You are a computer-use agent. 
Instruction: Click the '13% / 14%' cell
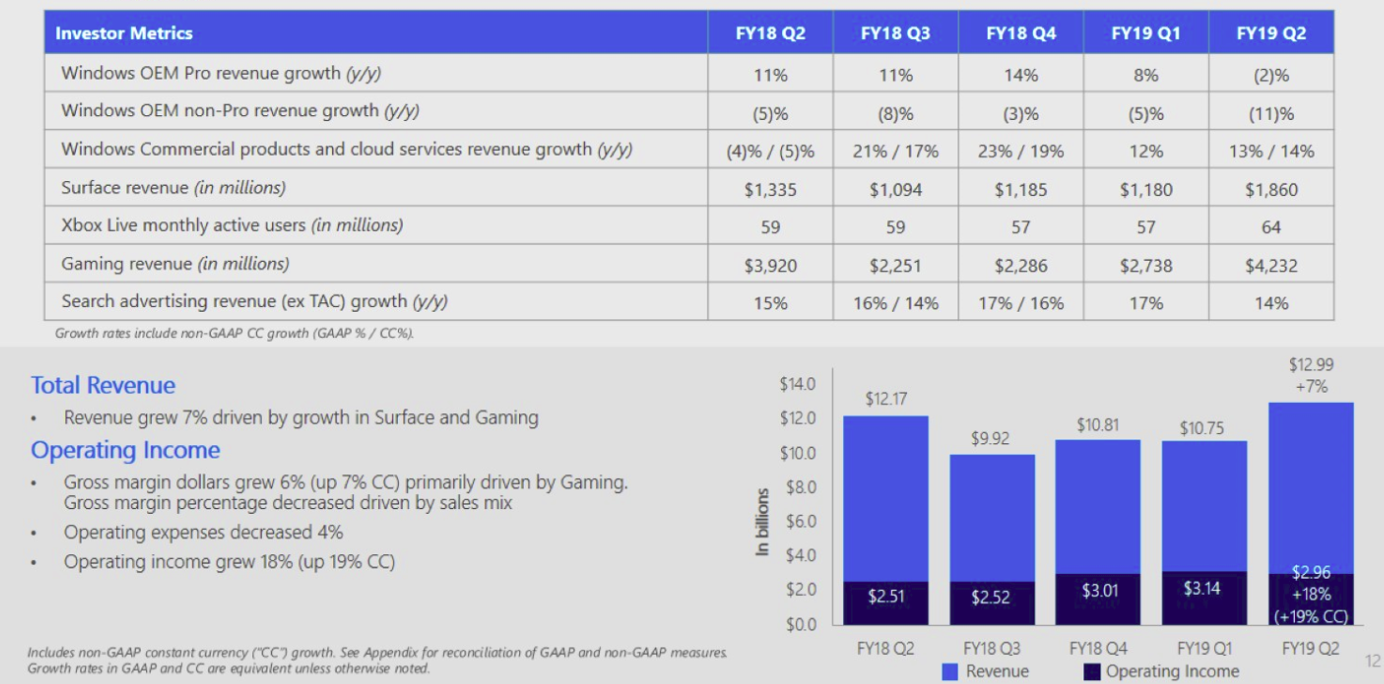(x=1271, y=152)
